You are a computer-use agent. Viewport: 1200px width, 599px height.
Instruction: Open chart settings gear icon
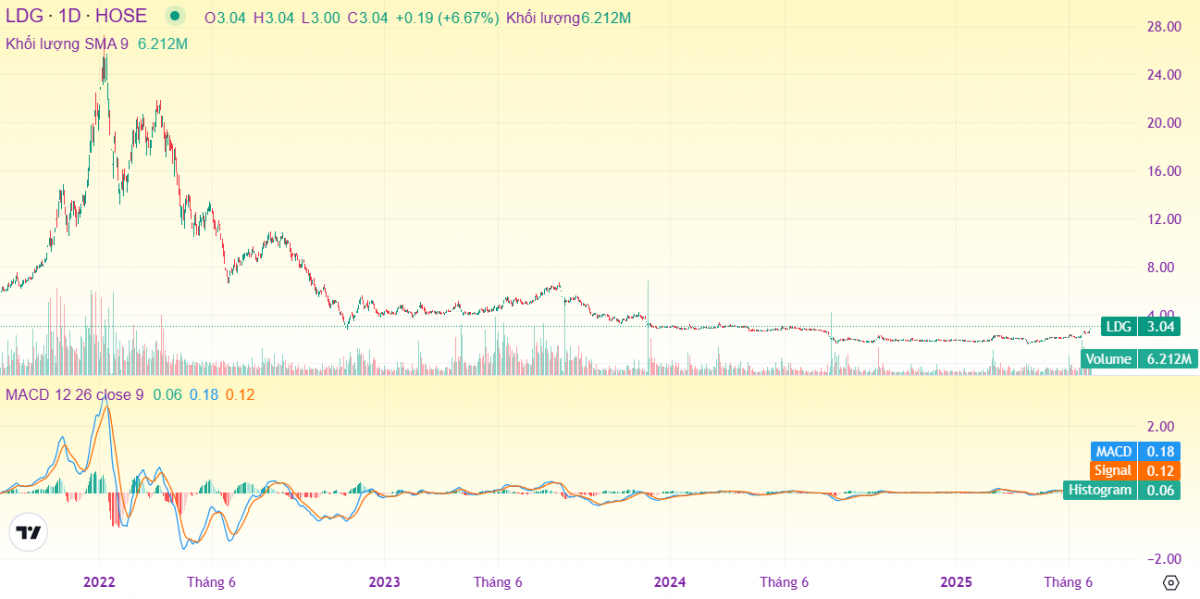(1170, 582)
